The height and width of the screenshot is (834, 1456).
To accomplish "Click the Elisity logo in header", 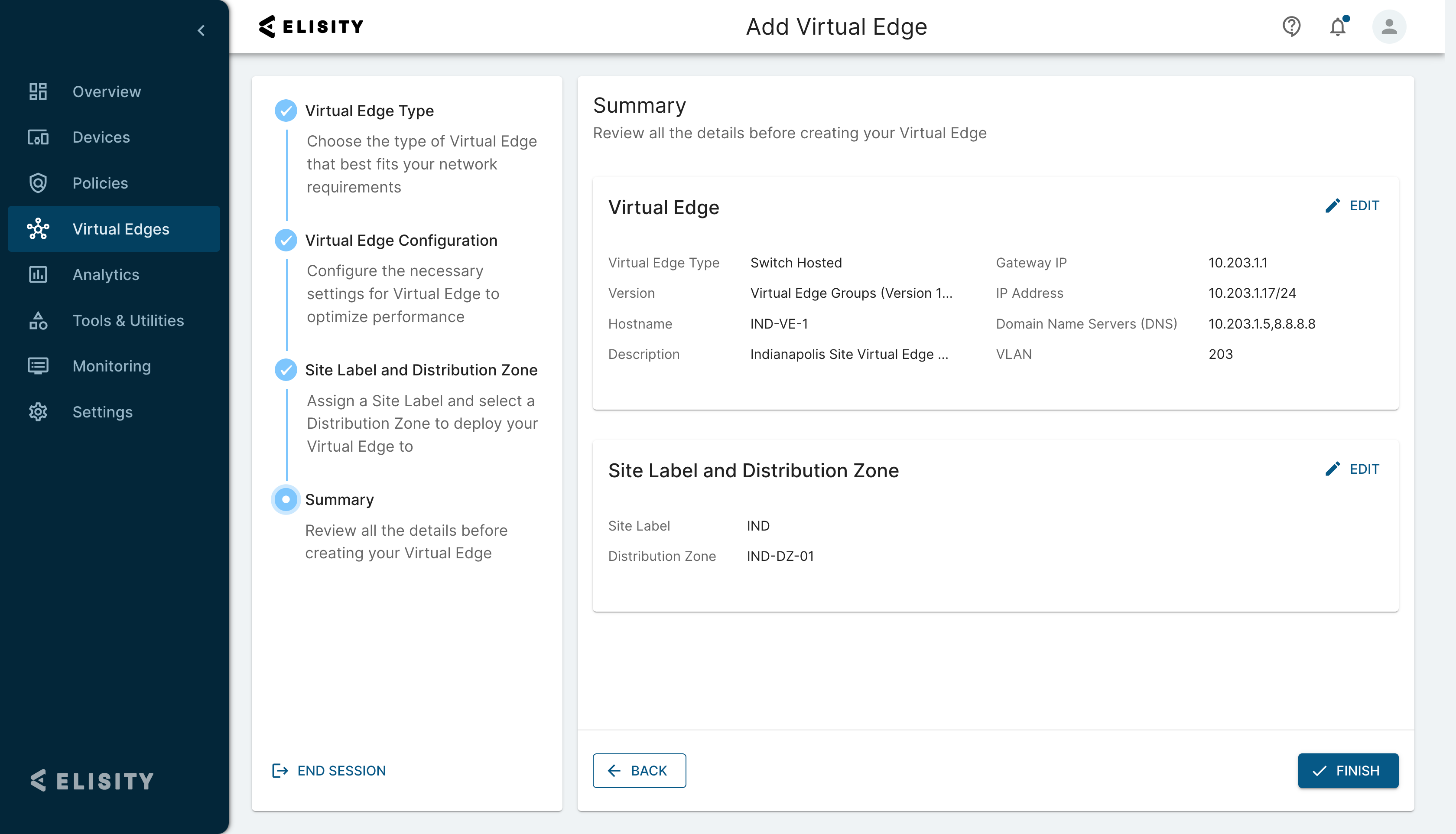I will [x=311, y=26].
